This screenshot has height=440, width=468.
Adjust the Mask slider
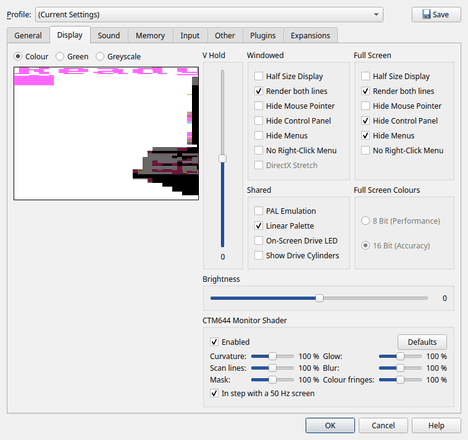pyautogui.click(x=272, y=380)
